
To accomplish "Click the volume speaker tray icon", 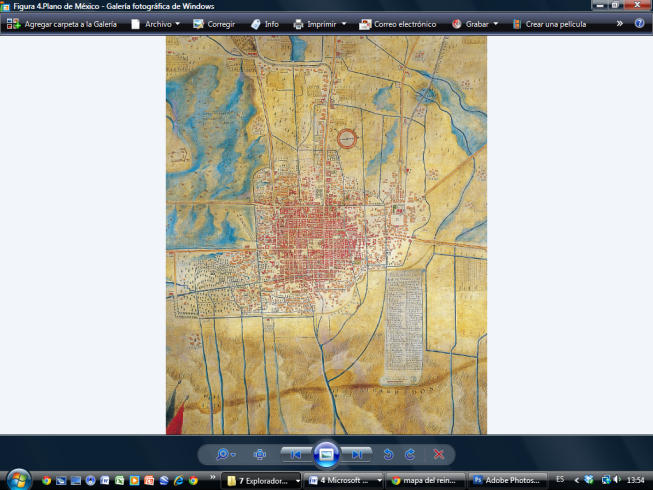I will coord(617,480).
